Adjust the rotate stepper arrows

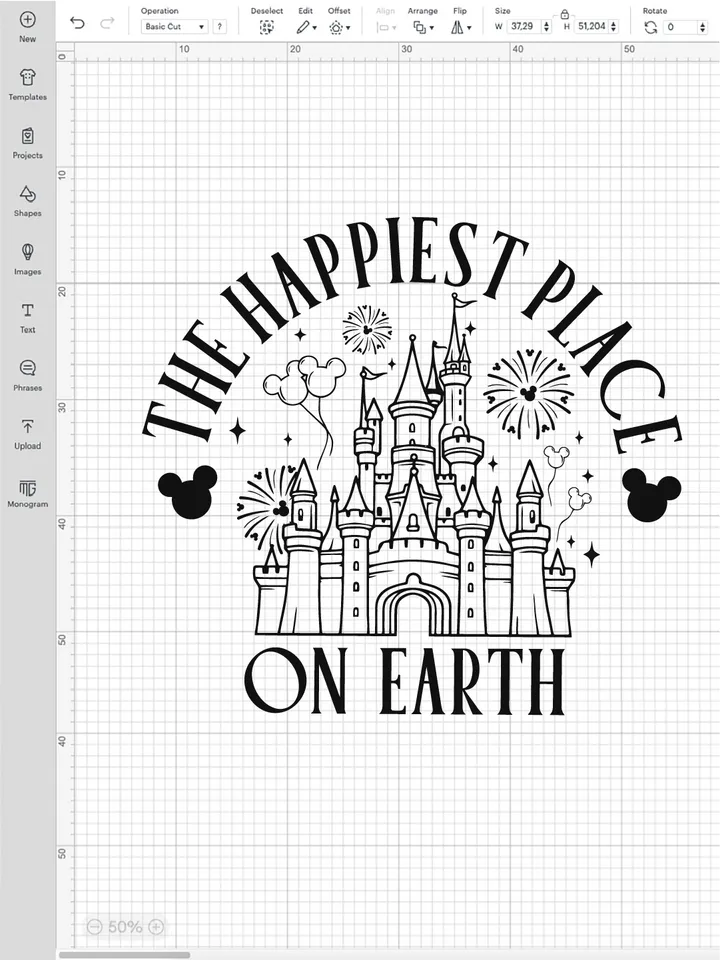pyautogui.click(x=703, y=27)
